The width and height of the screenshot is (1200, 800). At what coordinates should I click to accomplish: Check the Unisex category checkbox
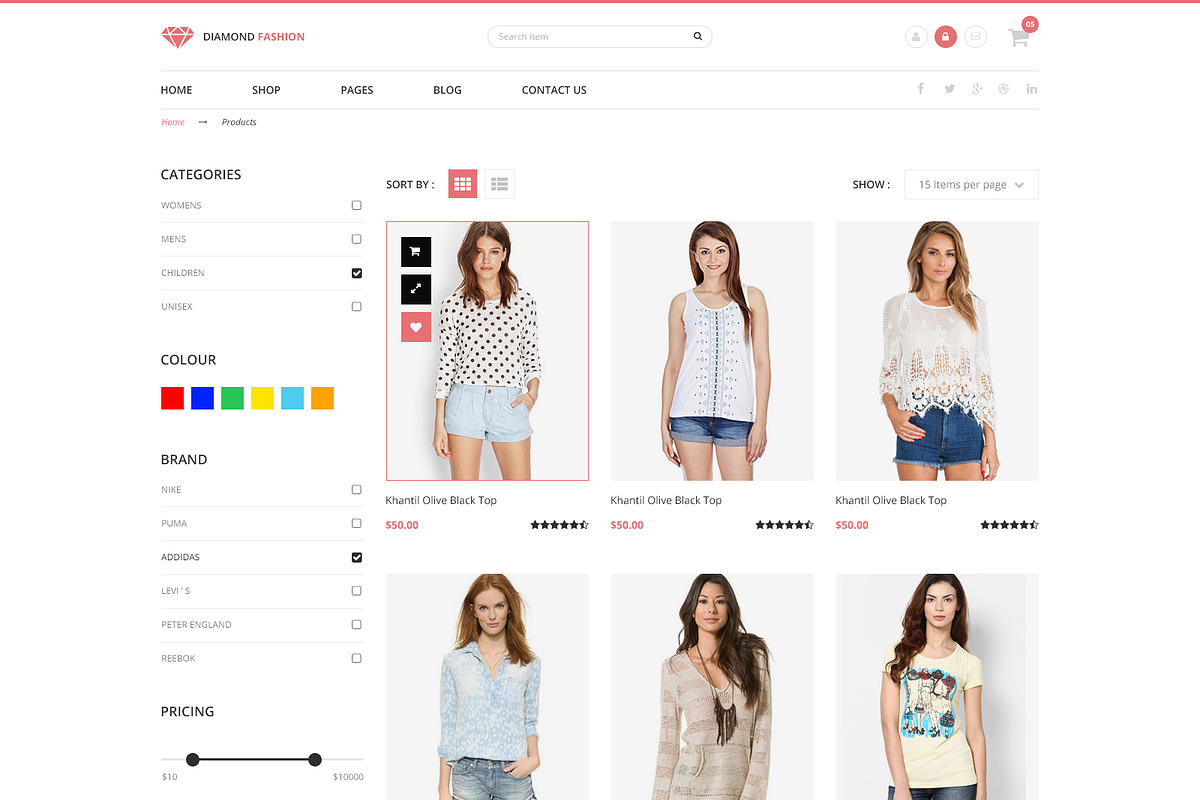[357, 307]
